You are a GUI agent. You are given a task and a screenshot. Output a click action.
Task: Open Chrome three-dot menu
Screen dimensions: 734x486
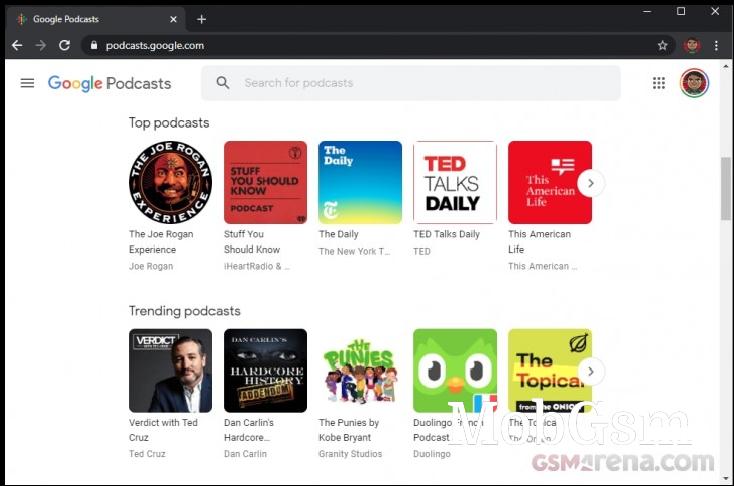pos(716,45)
